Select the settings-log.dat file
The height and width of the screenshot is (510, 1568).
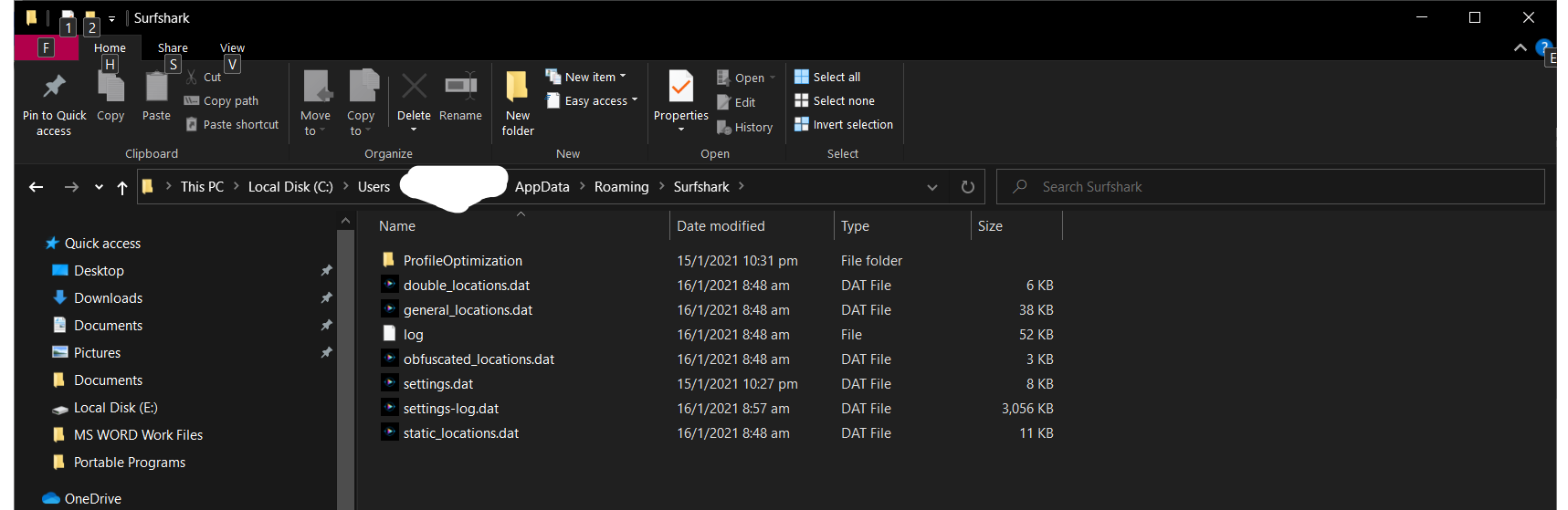click(x=451, y=409)
